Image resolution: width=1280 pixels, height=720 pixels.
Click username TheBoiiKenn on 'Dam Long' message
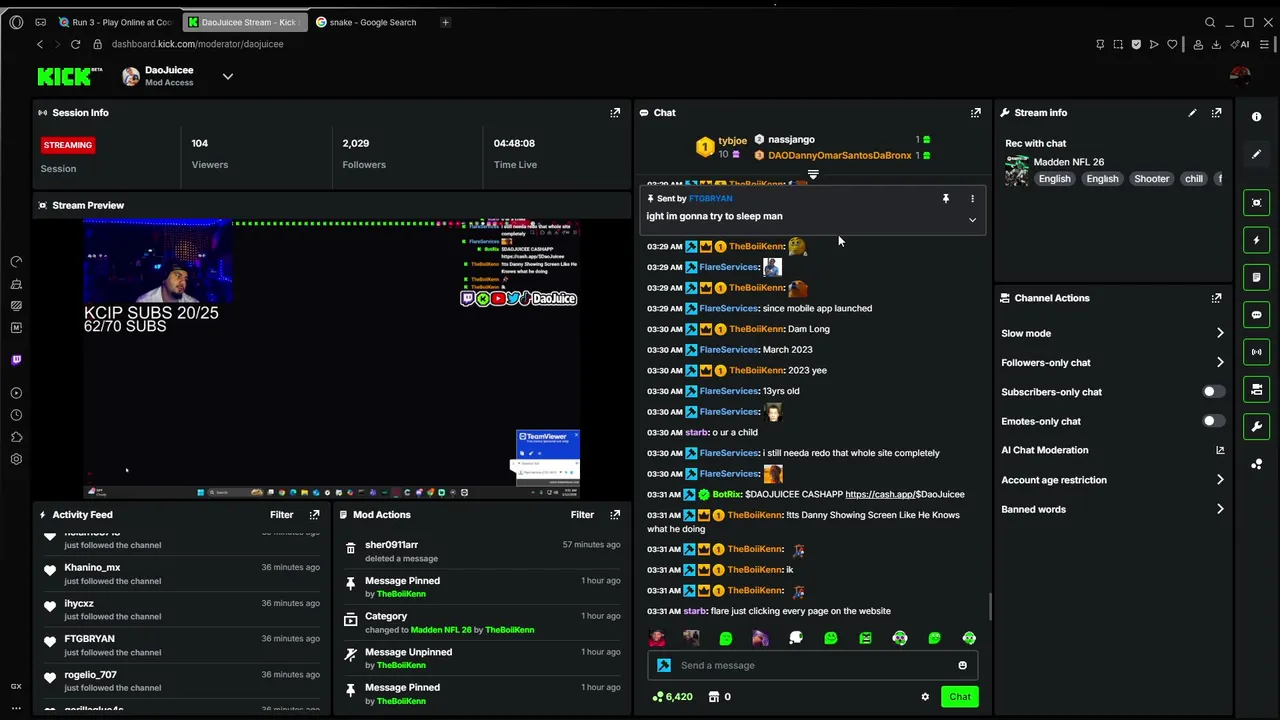[x=755, y=329]
